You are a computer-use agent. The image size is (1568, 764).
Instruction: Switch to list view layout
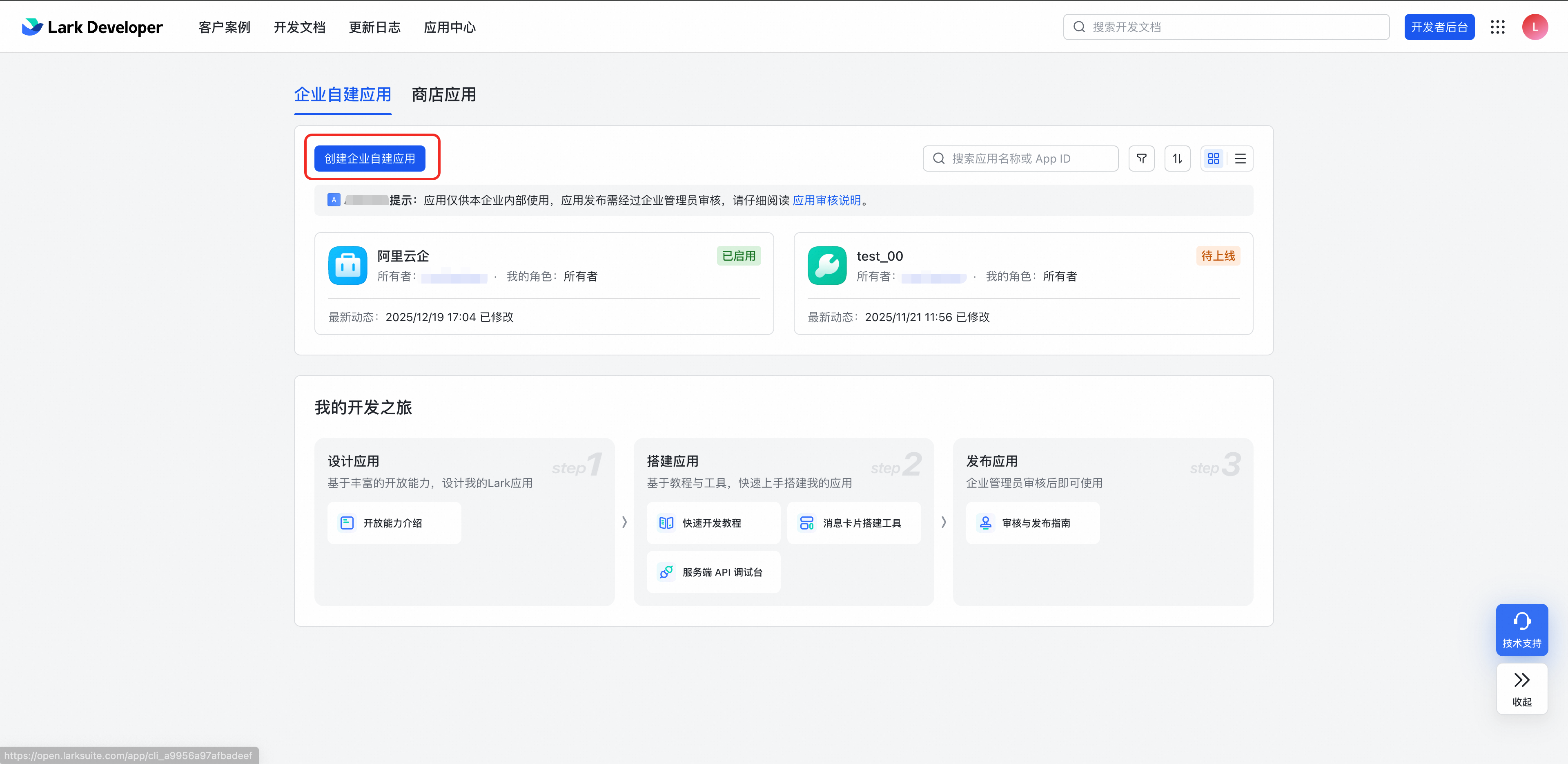coord(1240,159)
